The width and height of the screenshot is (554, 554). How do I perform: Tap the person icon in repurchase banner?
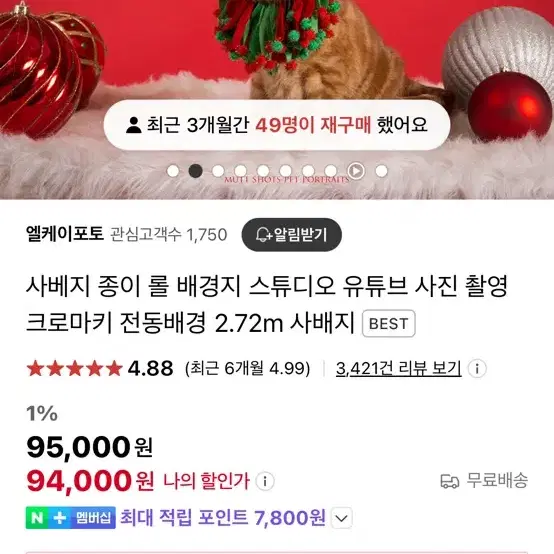(x=134, y=125)
